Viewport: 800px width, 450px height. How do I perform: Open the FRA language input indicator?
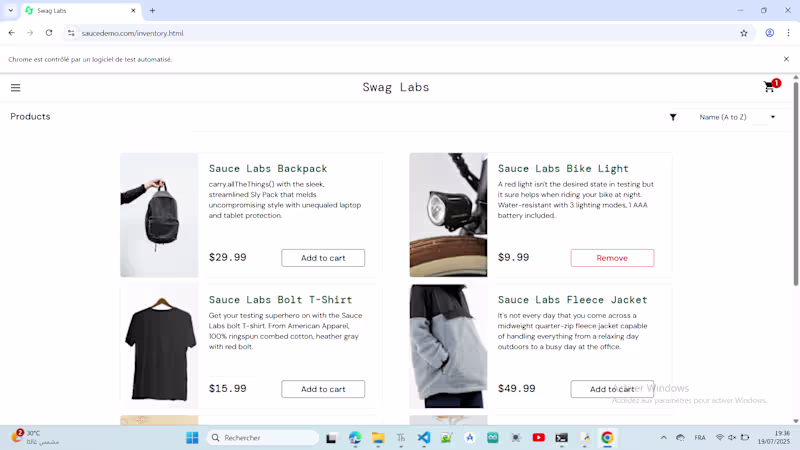click(x=700, y=438)
